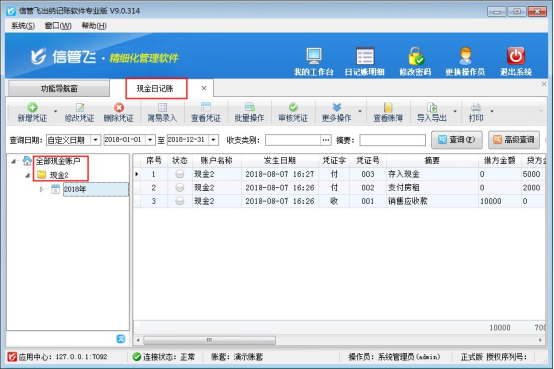Open 修改凭证 edit voucher tool
The width and height of the screenshot is (554, 369).
(79, 112)
